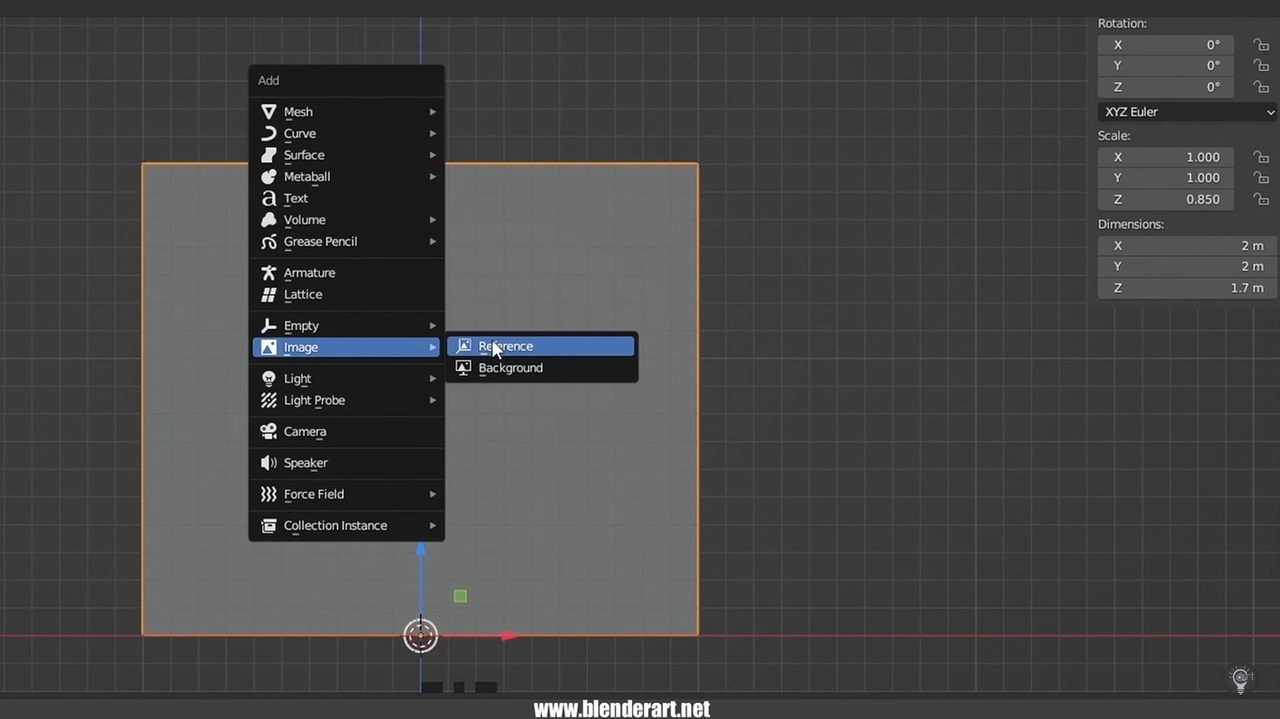Viewport: 1280px width, 719px height.
Task: Click the Empty axes icon
Action: click(x=268, y=326)
